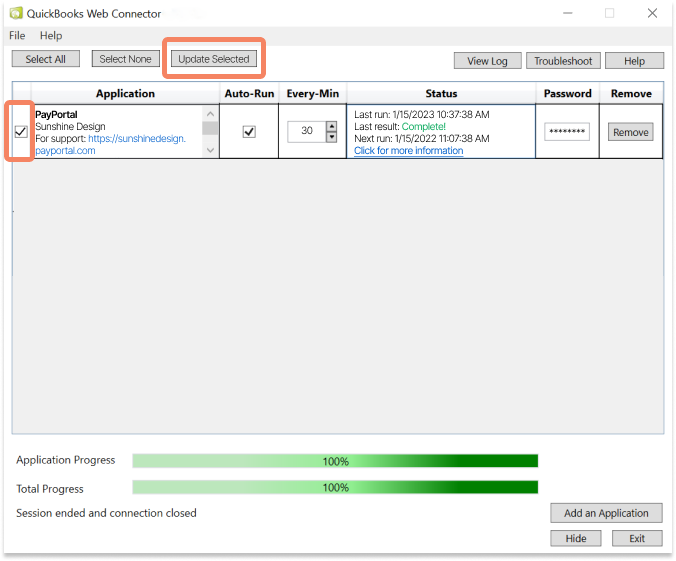This screenshot has height=561, width=676.
Task: Open the View Log button
Action: 488,61
